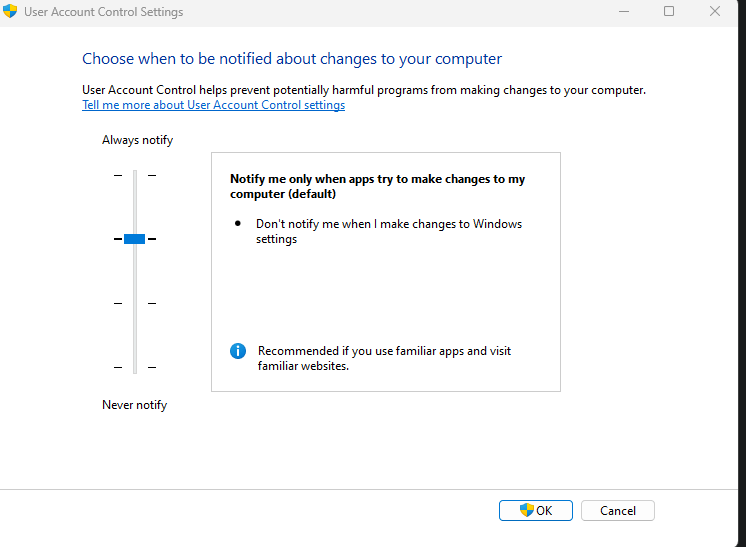Open Tell me more about User Account Control settings link
746x547 pixels.
pyautogui.click(x=214, y=105)
